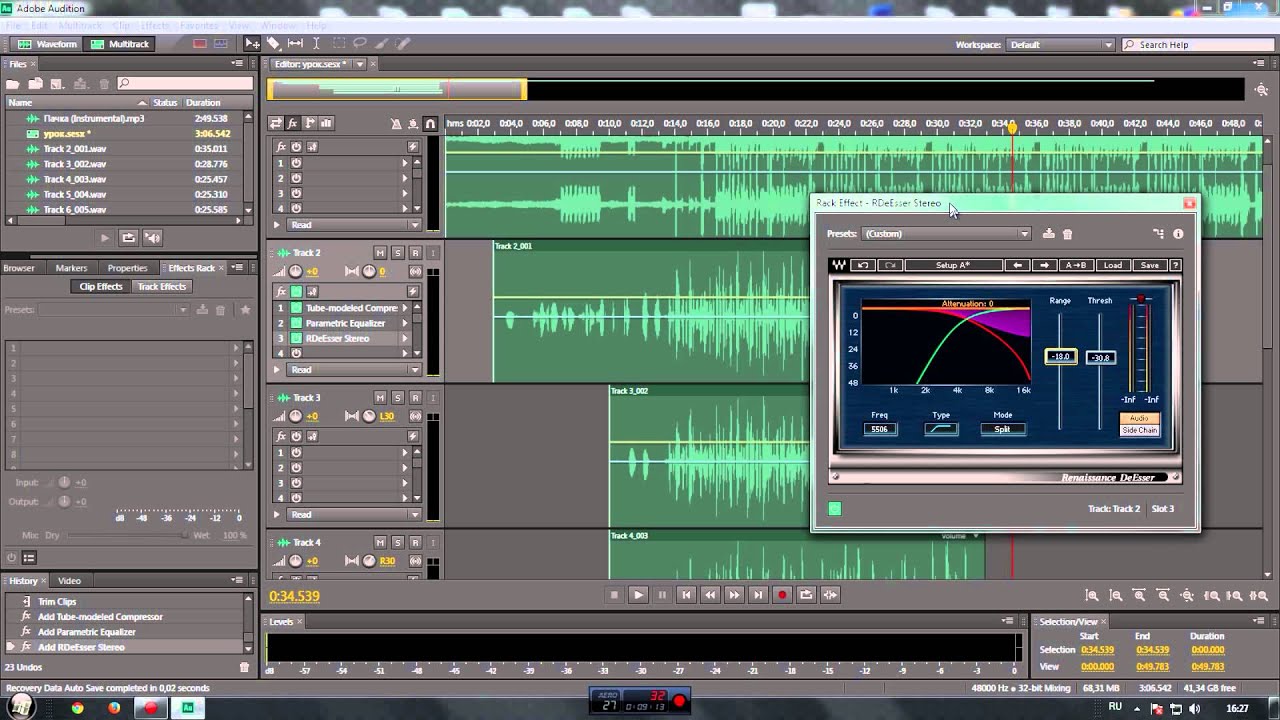
Task: Select Clip Effects button
Action: tap(101, 286)
